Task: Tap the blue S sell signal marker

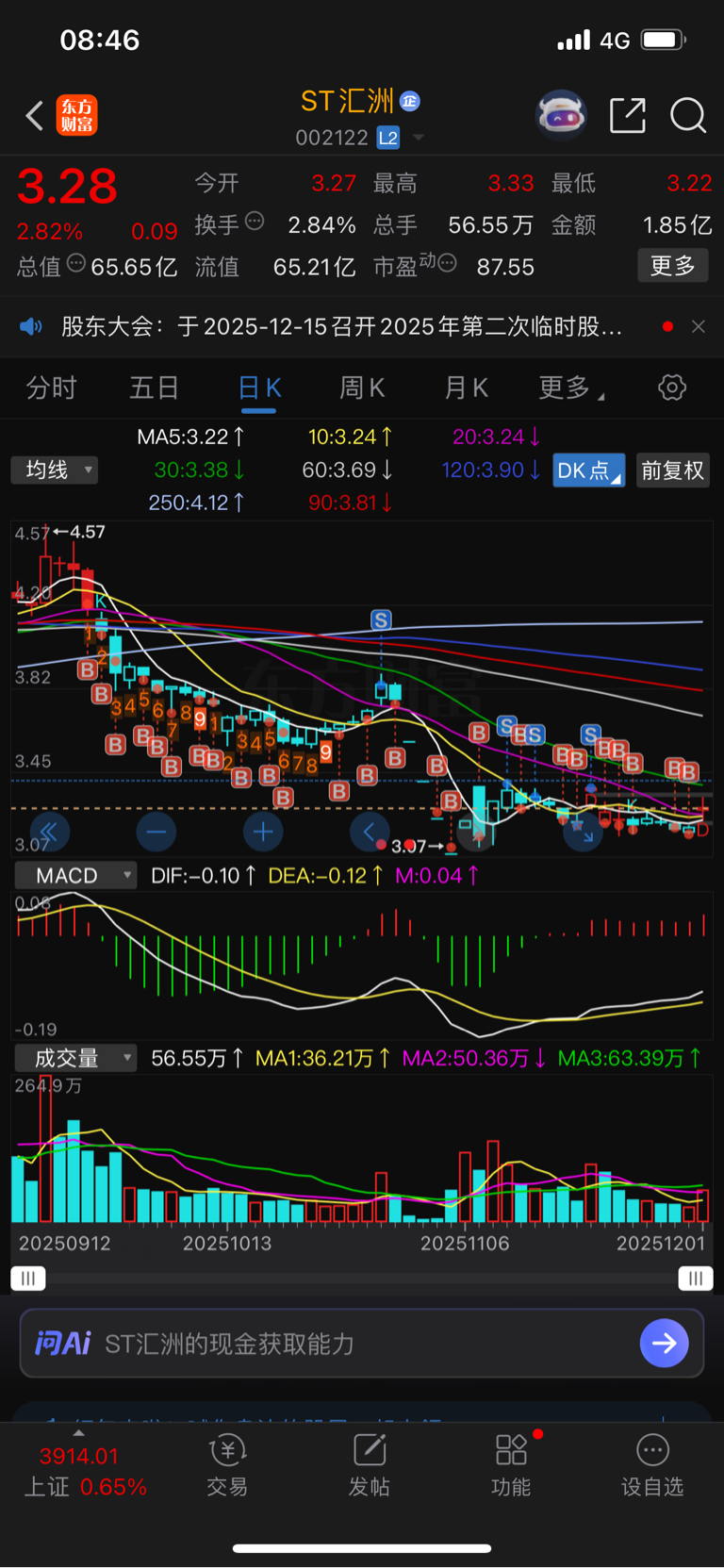Action: click(x=381, y=619)
